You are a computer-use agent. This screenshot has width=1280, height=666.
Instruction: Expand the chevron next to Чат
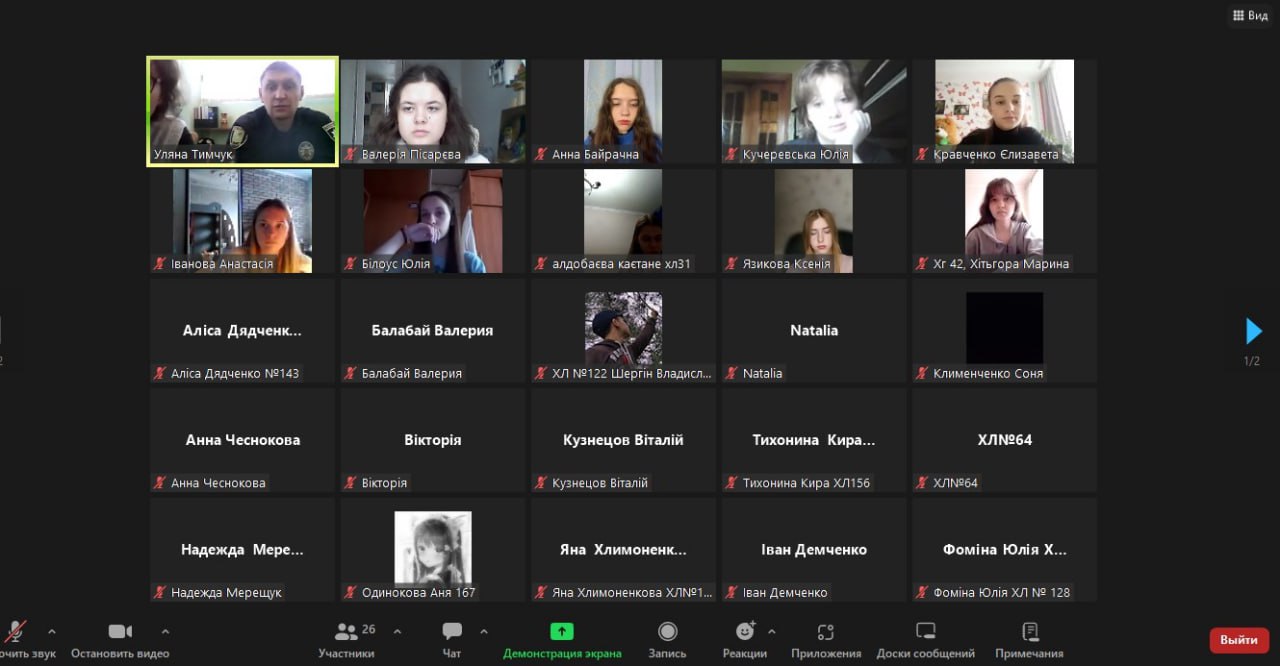coord(484,631)
